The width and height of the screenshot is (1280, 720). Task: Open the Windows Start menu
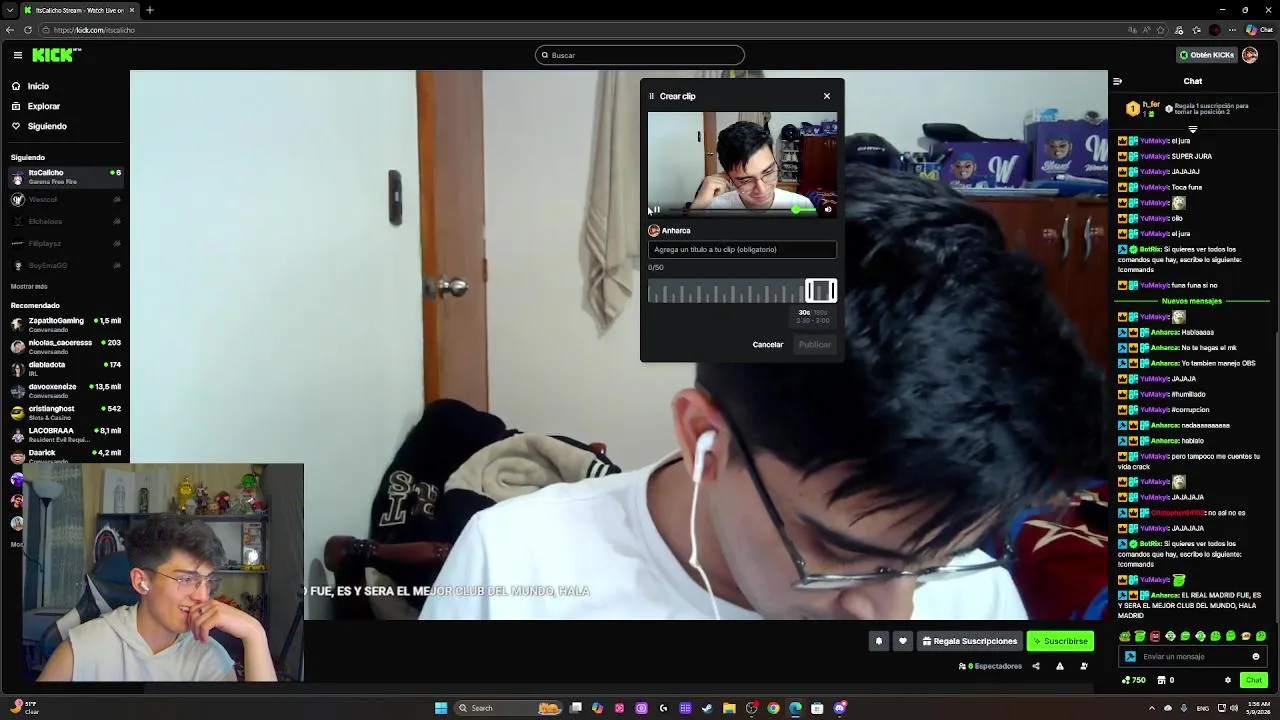pos(440,708)
